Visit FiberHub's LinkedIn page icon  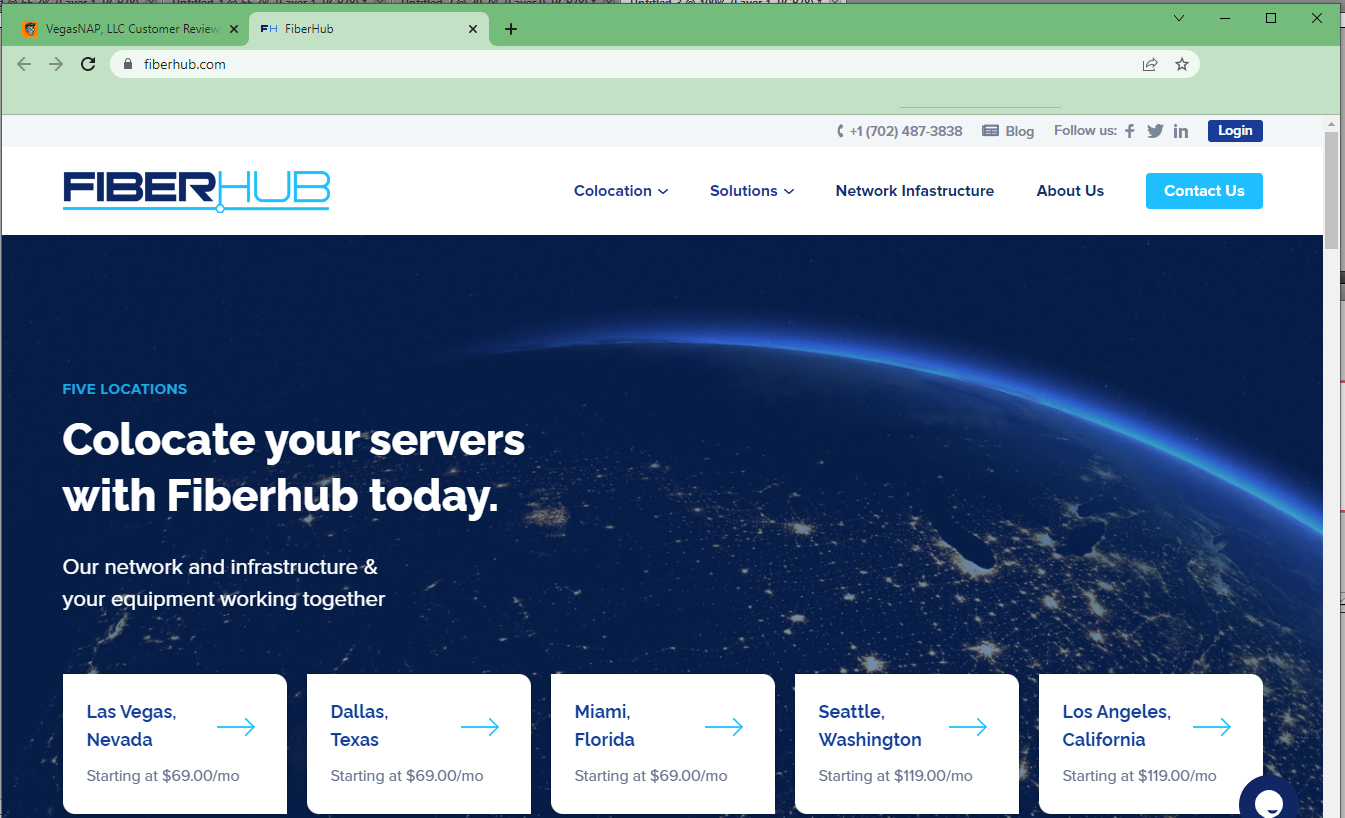pyautogui.click(x=1181, y=131)
